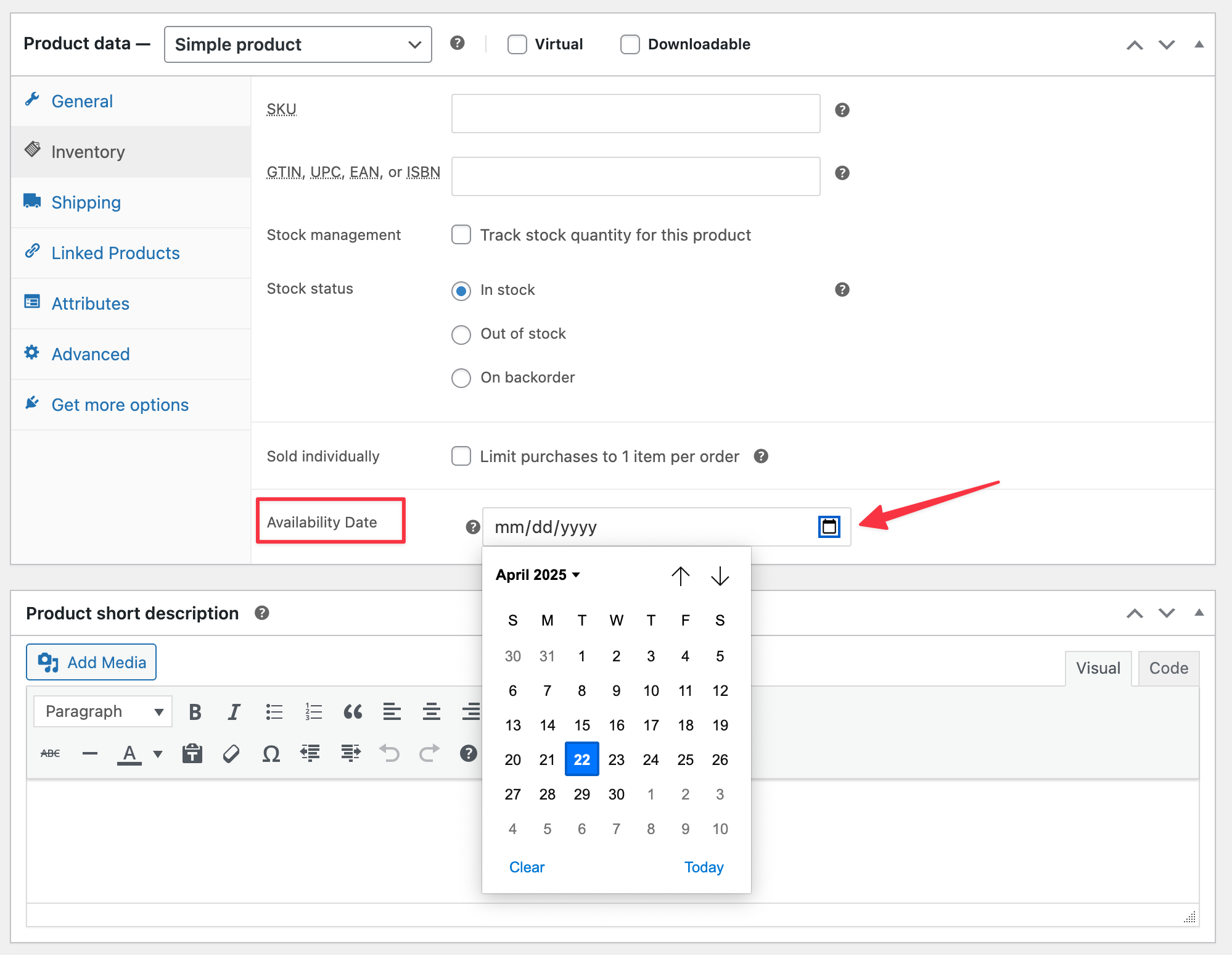
Task: Click help icon next to Product short description
Action: (x=262, y=613)
